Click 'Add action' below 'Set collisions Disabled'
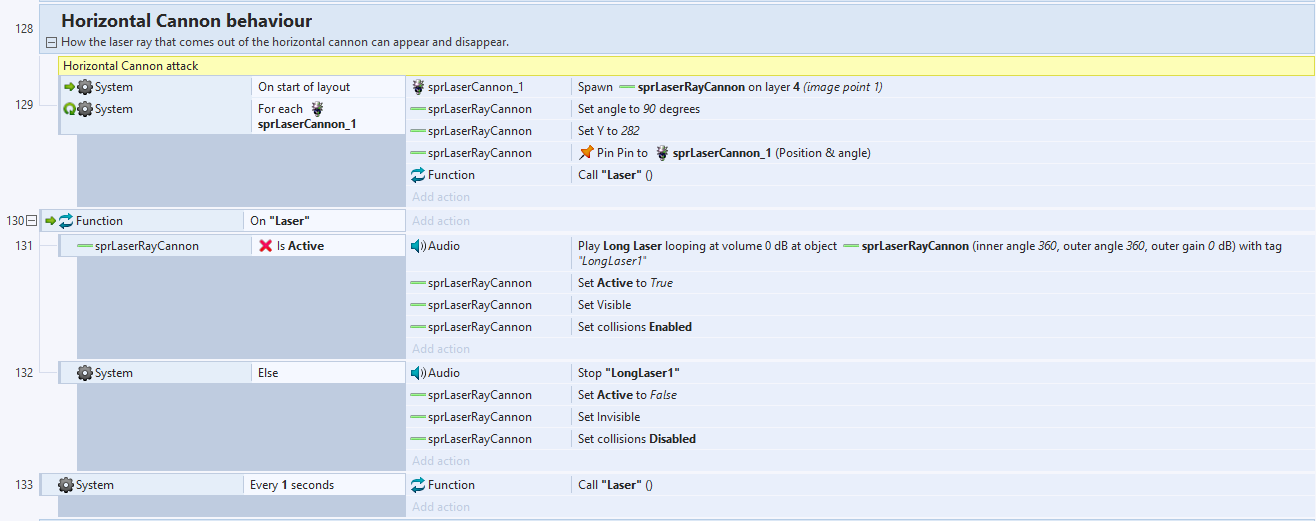This screenshot has height=521, width=1316. pos(441,461)
